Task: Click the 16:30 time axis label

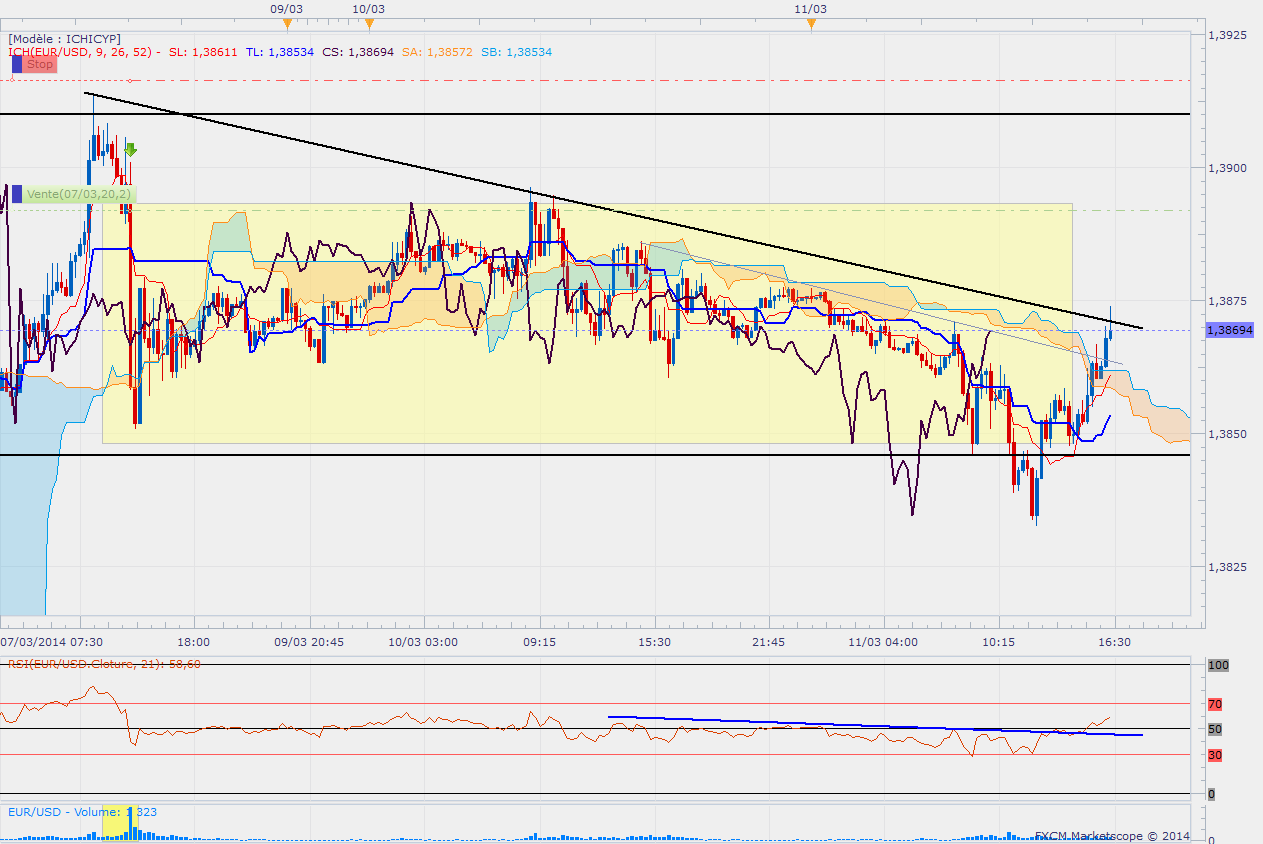Action: pos(1114,642)
